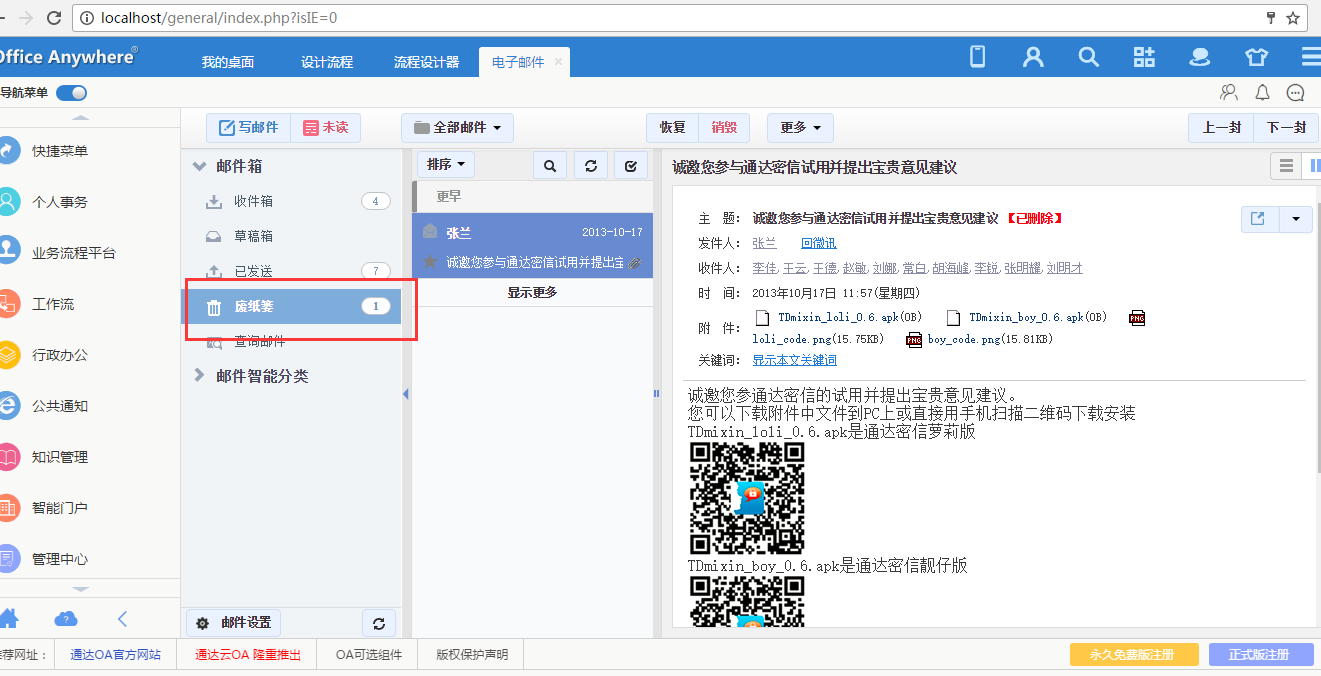
Task: Click bookmark star in address bar
Action: tap(1293, 18)
